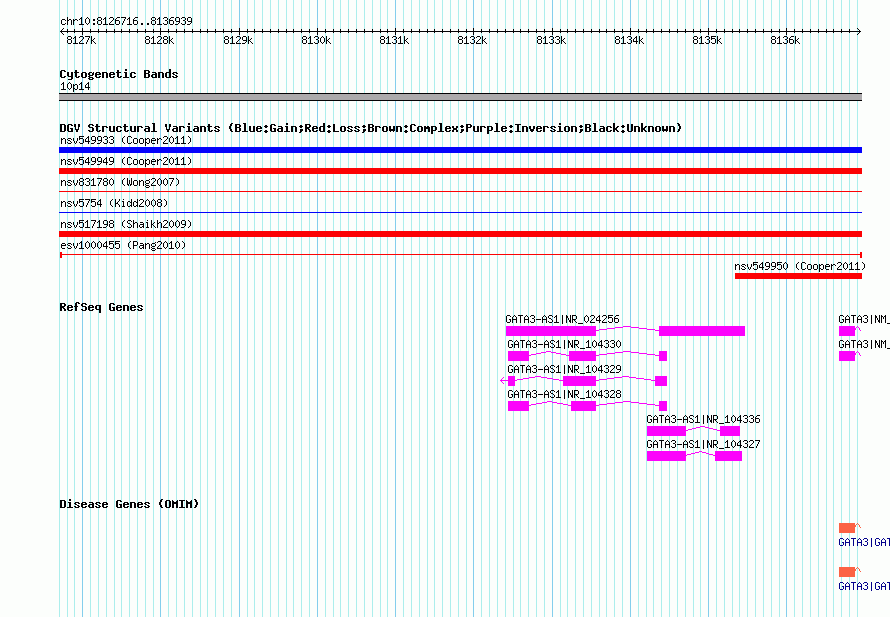890x617 pixels.
Task: Open nsv5754 (Kidd2008) variant label
Action: [114, 203]
